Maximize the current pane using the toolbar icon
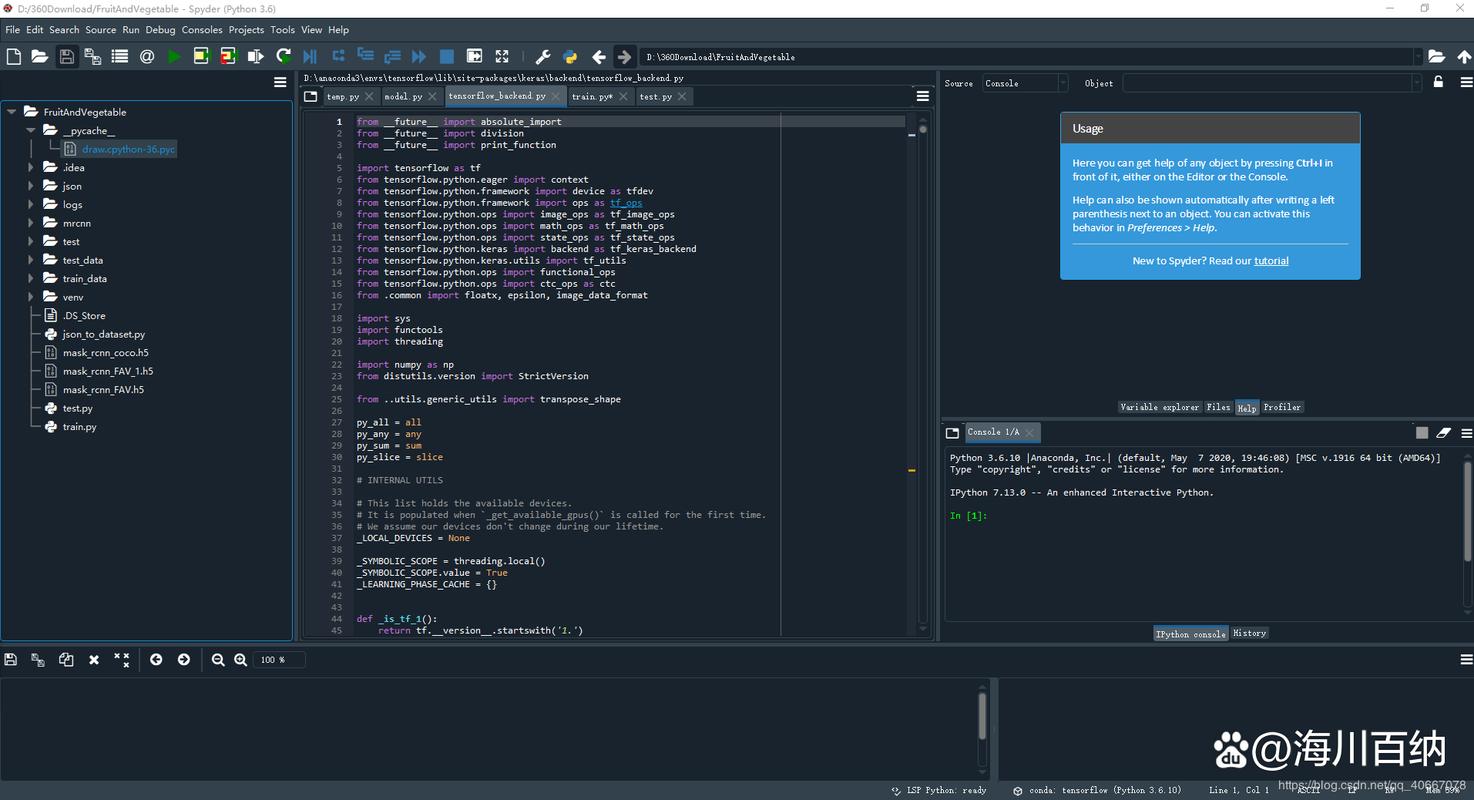Image resolution: width=1474 pixels, height=800 pixels. coord(502,57)
